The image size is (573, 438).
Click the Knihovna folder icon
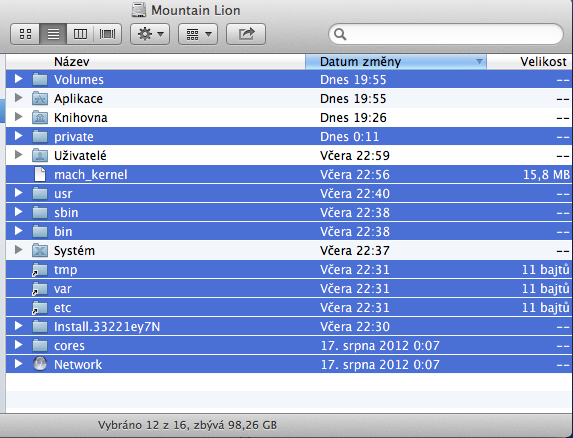[40, 117]
